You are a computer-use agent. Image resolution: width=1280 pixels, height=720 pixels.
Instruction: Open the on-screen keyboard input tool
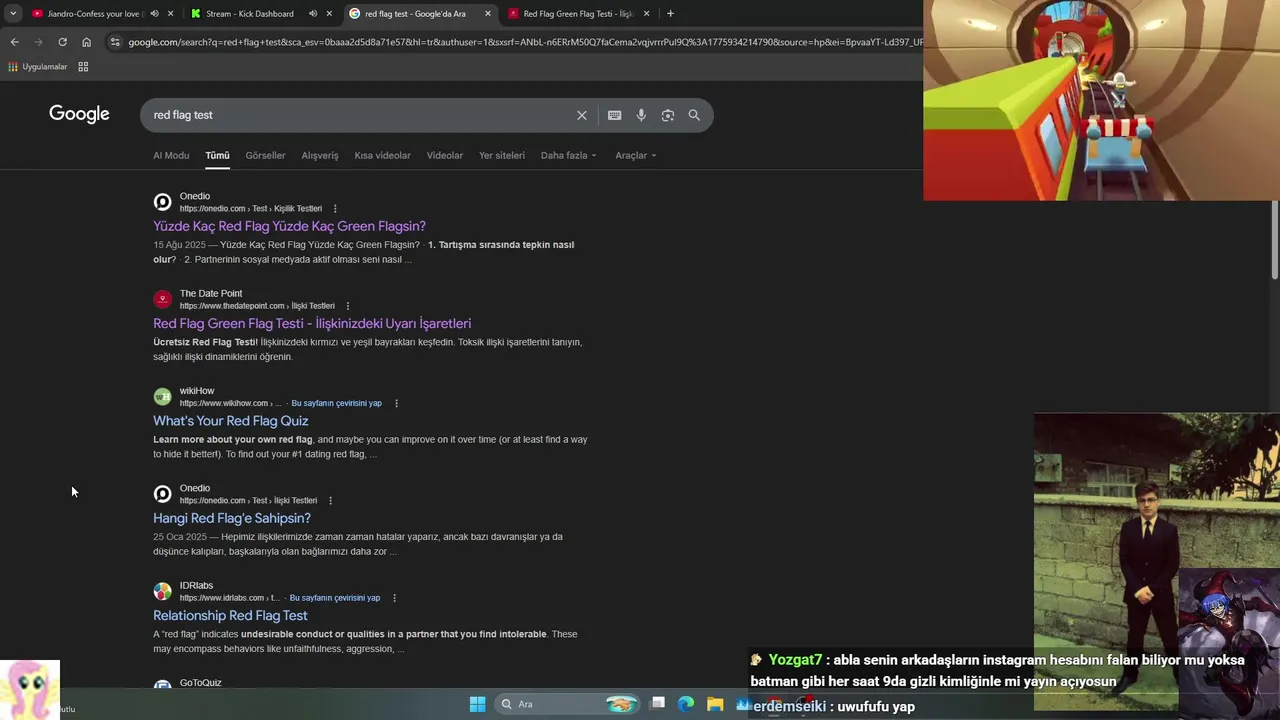[x=615, y=115]
